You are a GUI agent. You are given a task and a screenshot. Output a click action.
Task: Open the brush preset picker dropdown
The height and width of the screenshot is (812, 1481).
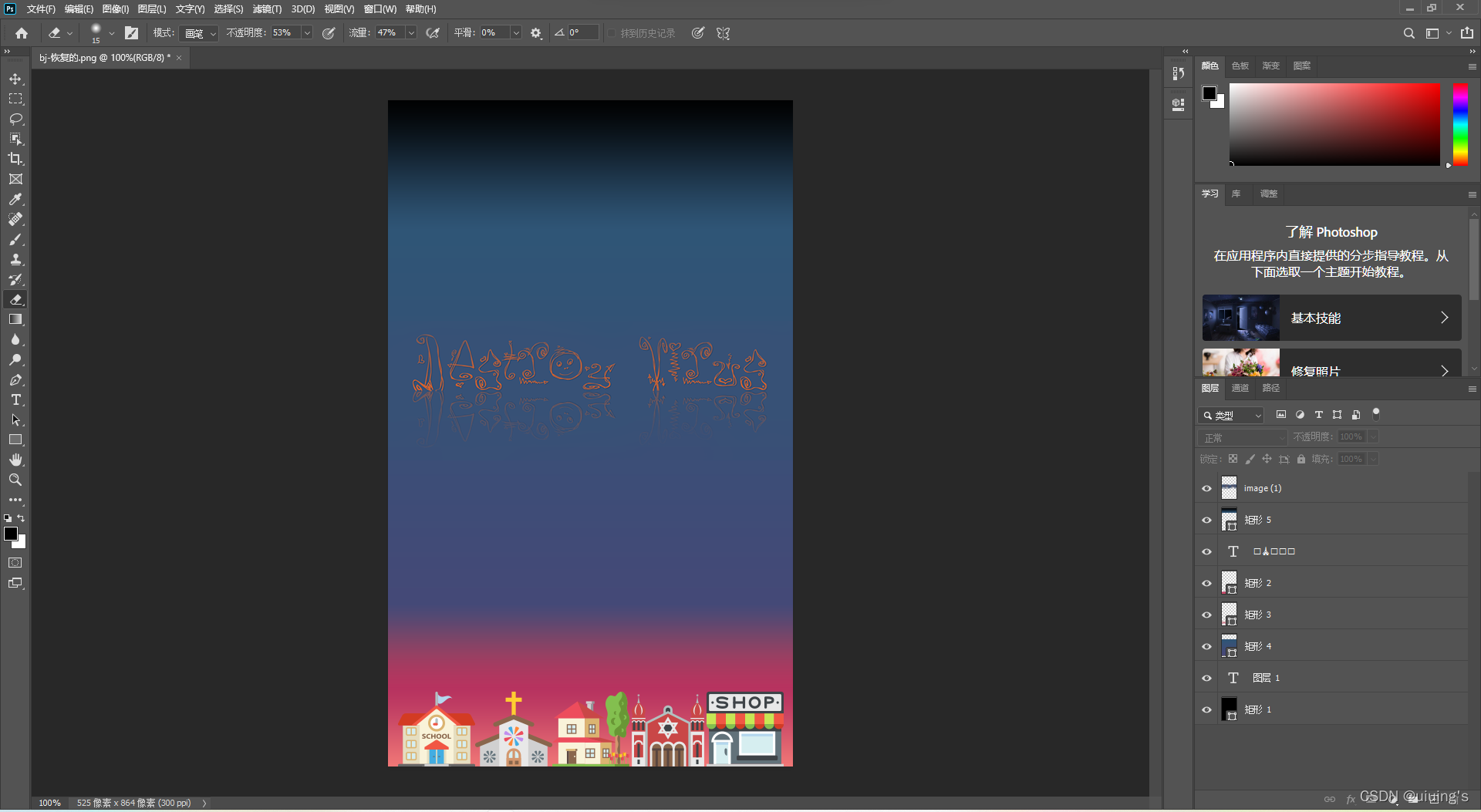click(112, 33)
